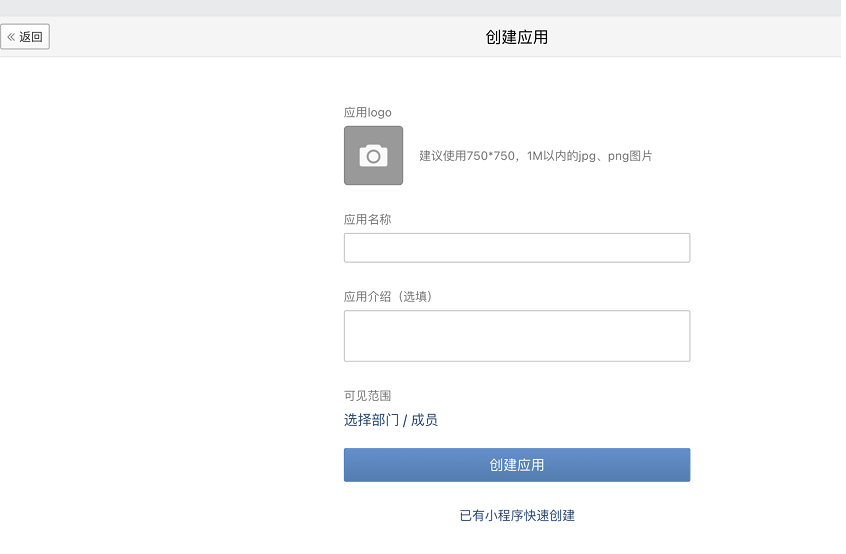846x554 pixels.
Task: Click the camera icon to upload a logo
Action: [373, 156]
